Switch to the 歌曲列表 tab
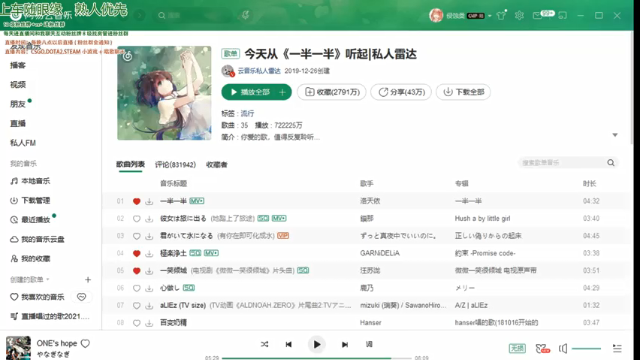This screenshot has height=360, width=640. (x=130, y=164)
